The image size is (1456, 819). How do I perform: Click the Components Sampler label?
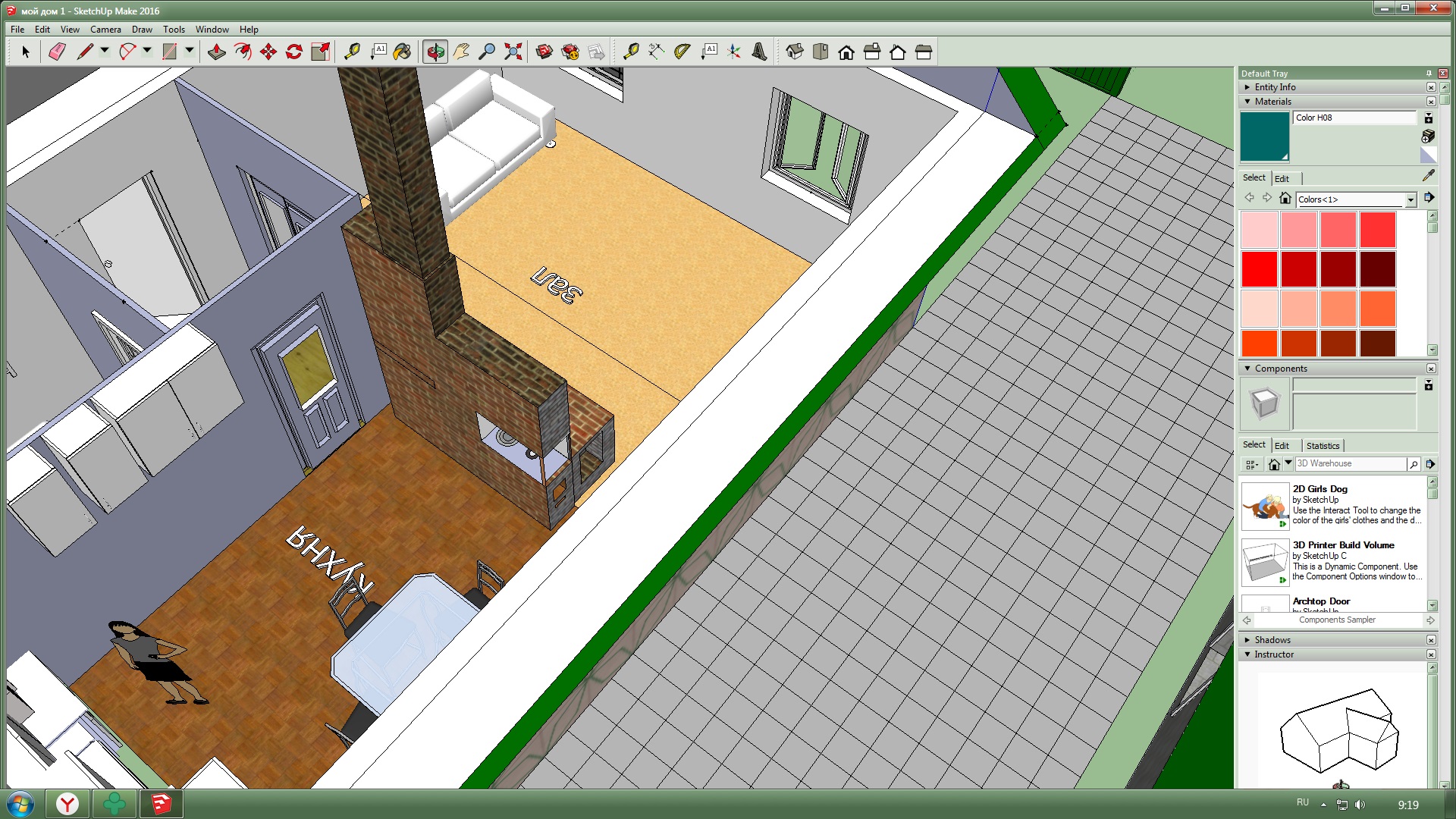[1337, 620]
